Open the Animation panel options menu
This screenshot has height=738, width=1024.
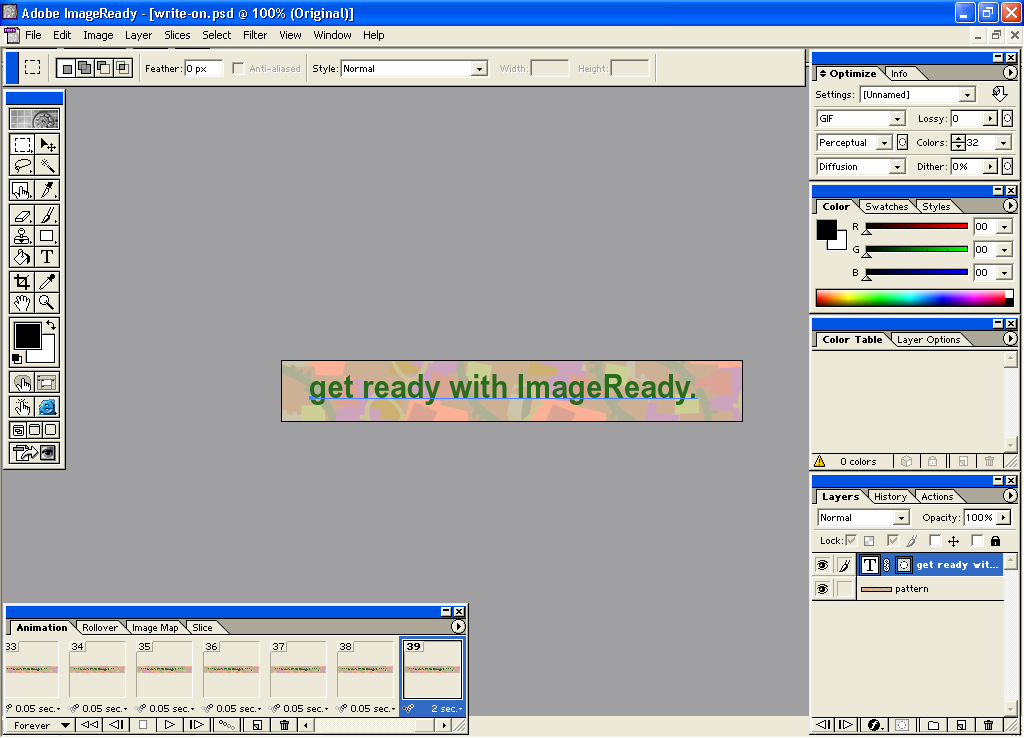(458, 627)
